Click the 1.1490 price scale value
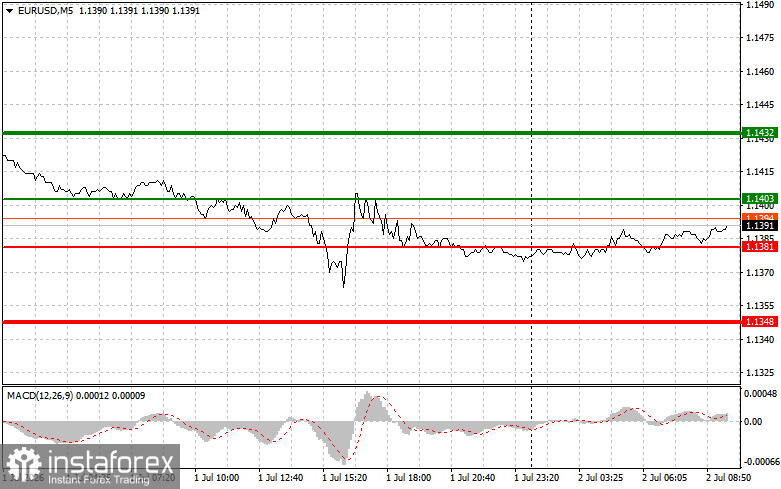The height and width of the screenshot is (489, 781). (760, 5)
